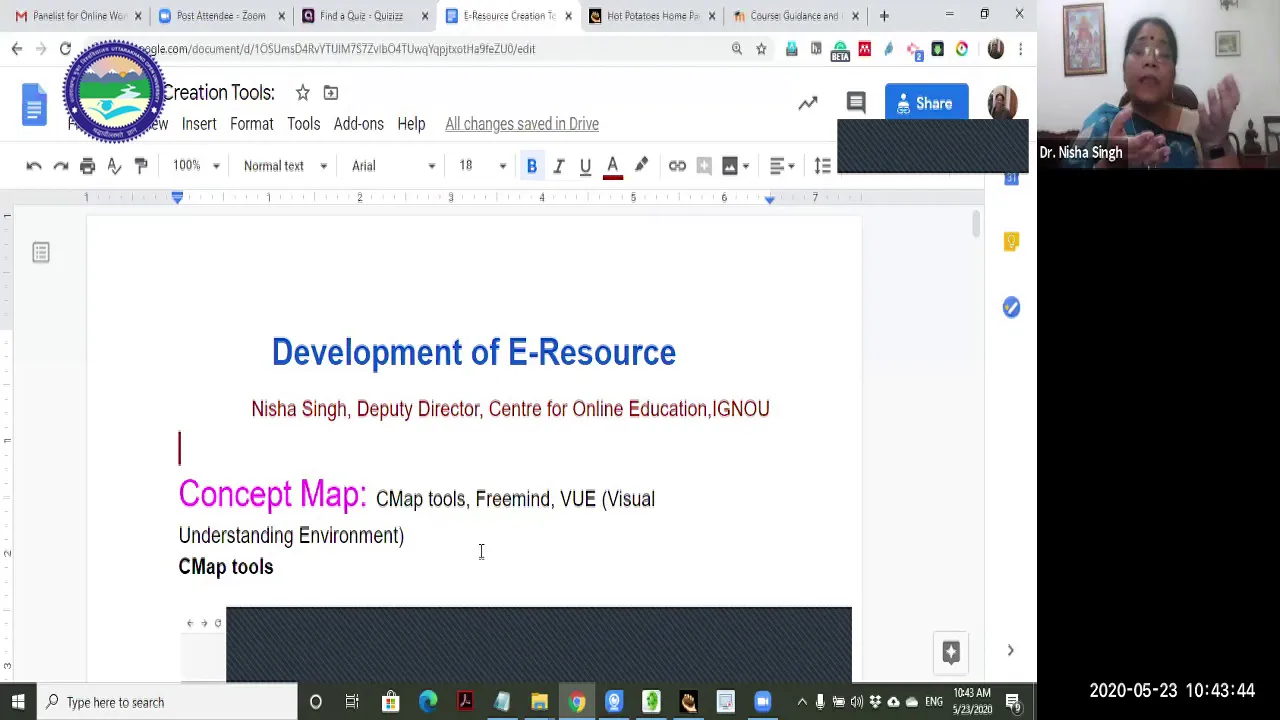This screenshot has height=720, width=1280.
Task: Open Task View on the taskbar
Action: click(352, 702)
